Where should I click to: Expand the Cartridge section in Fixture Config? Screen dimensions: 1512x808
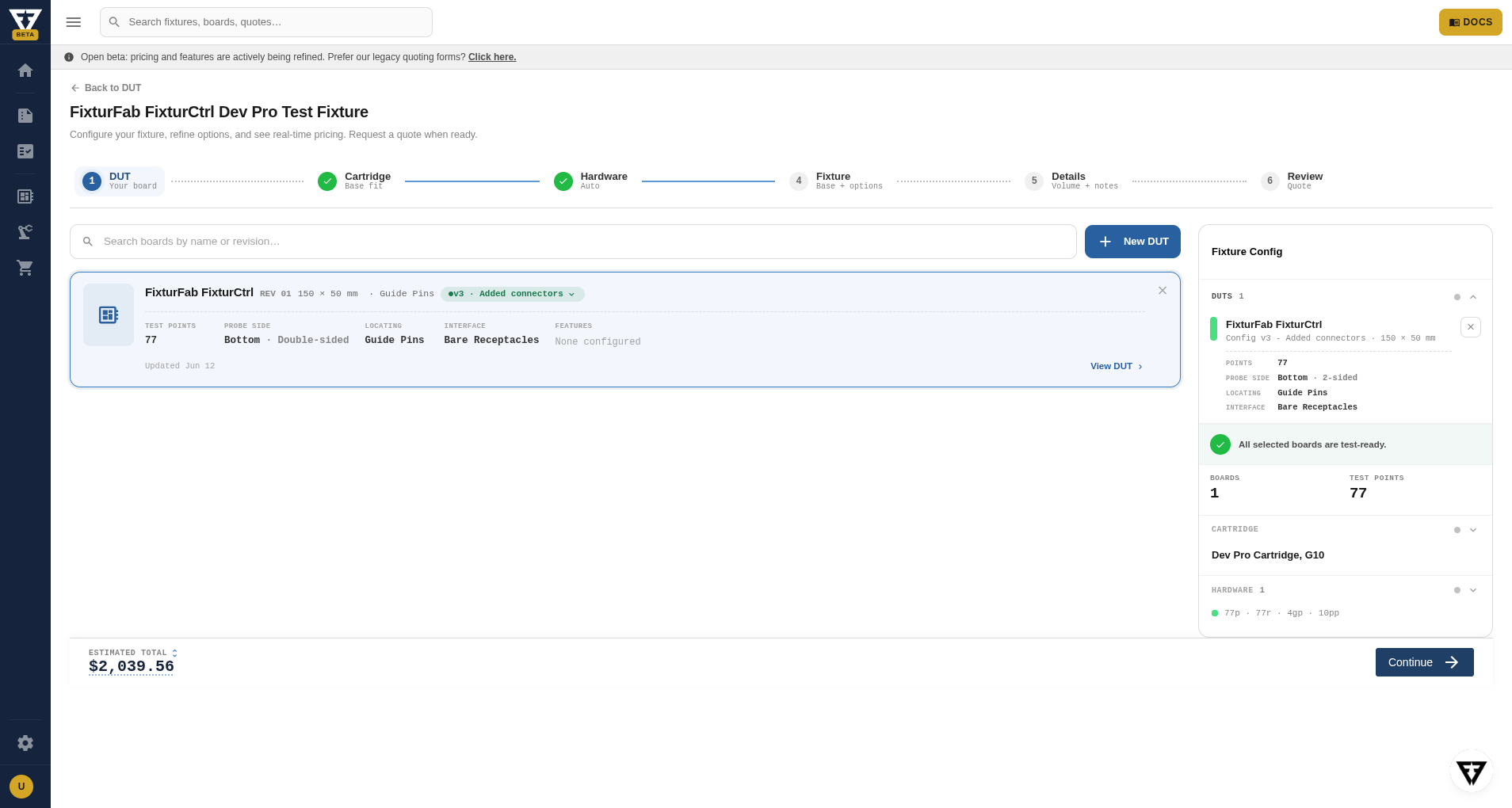click(x=1473, y=530)
